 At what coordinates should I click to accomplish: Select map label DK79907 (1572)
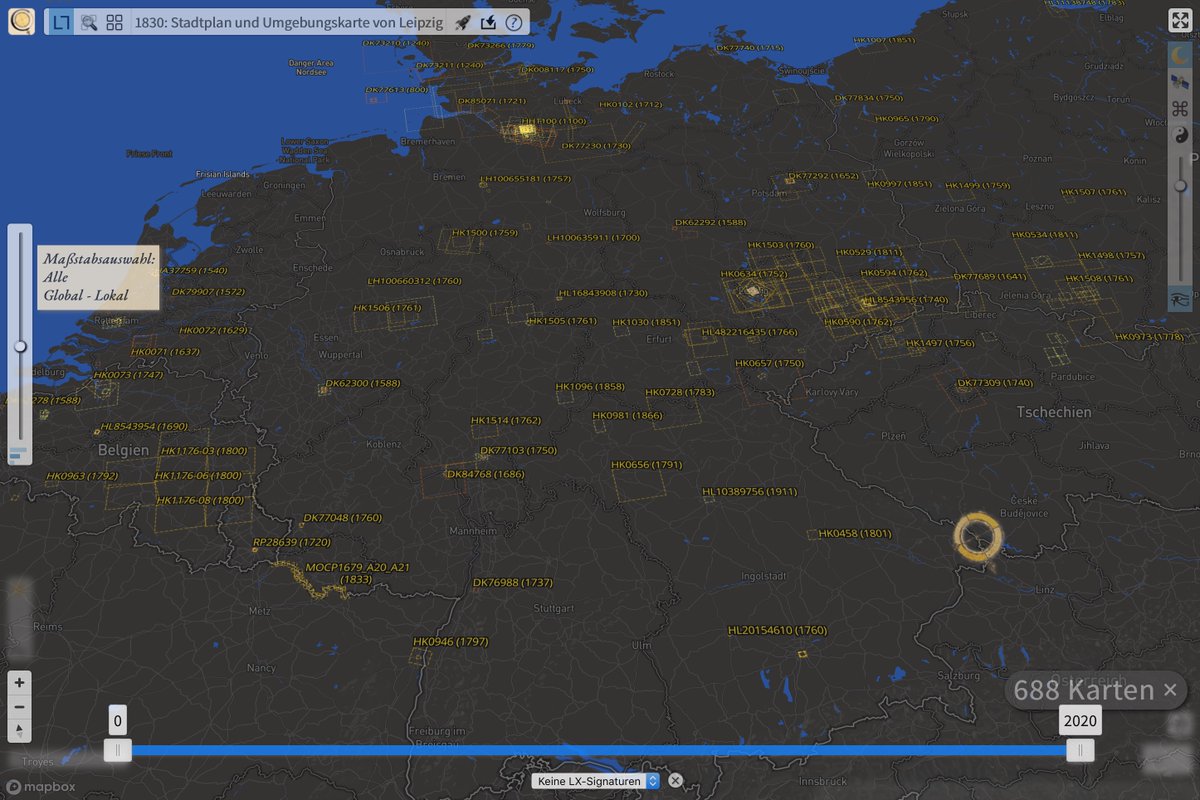(x=208, y=292)
